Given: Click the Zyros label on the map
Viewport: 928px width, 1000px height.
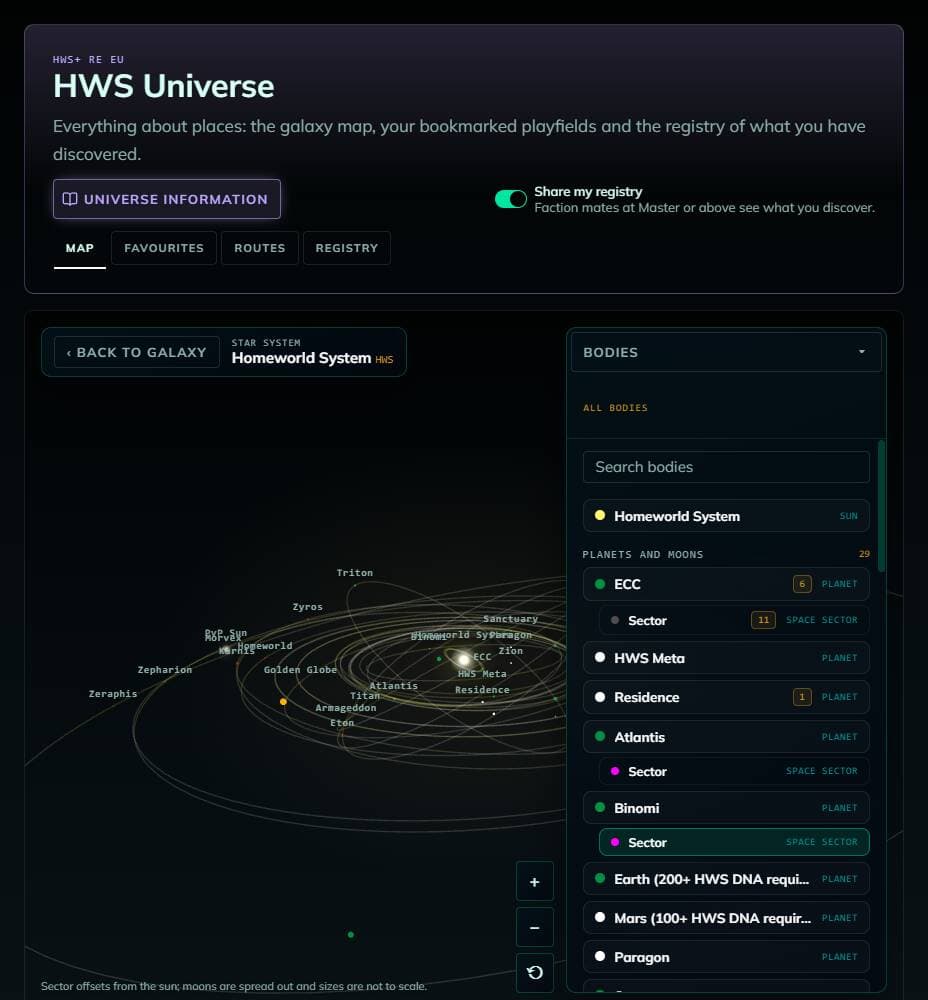Looking at the screenshot, I should [307, 607].
